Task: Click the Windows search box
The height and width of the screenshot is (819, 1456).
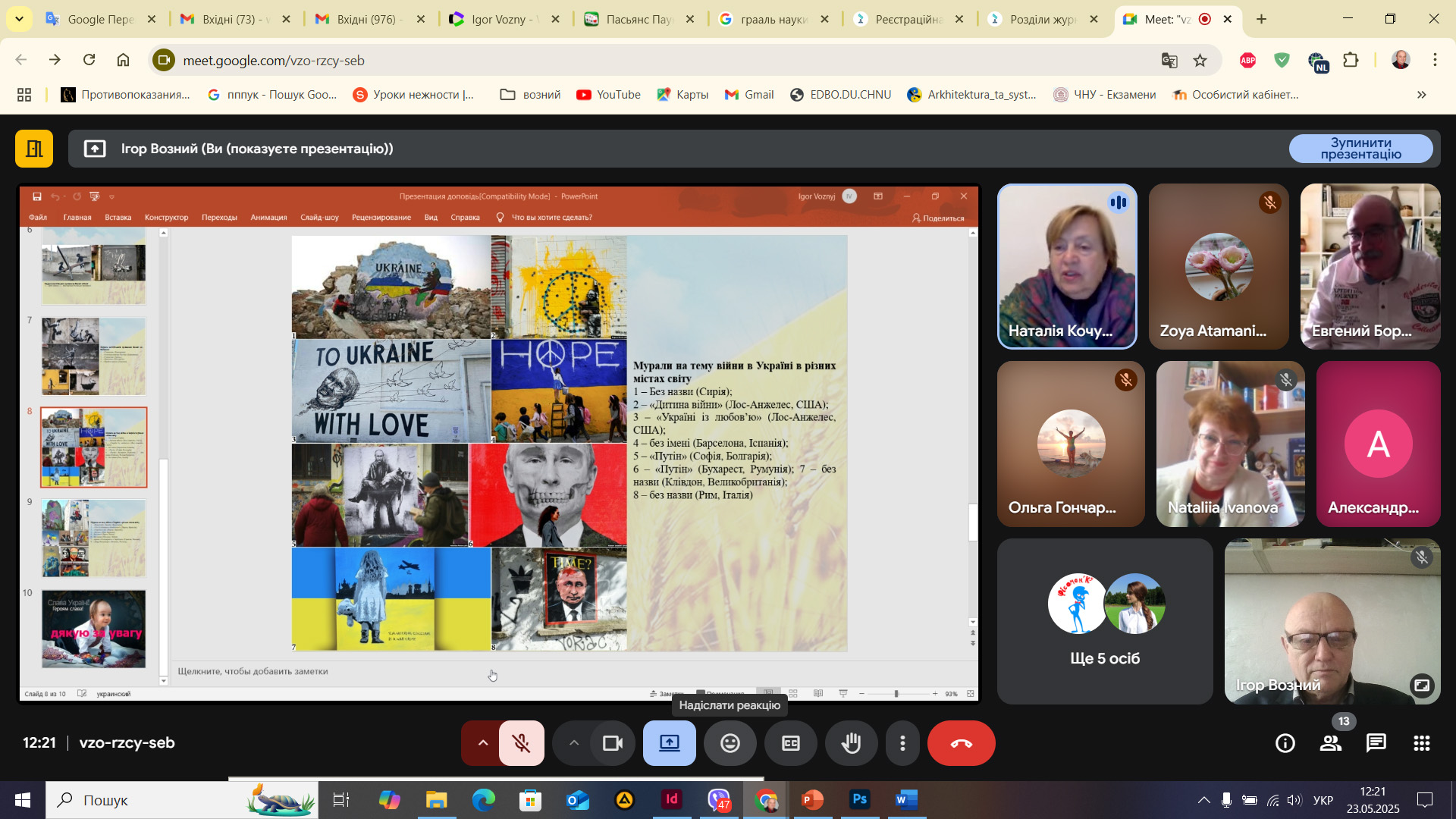Action: click(x=182, y=800)
